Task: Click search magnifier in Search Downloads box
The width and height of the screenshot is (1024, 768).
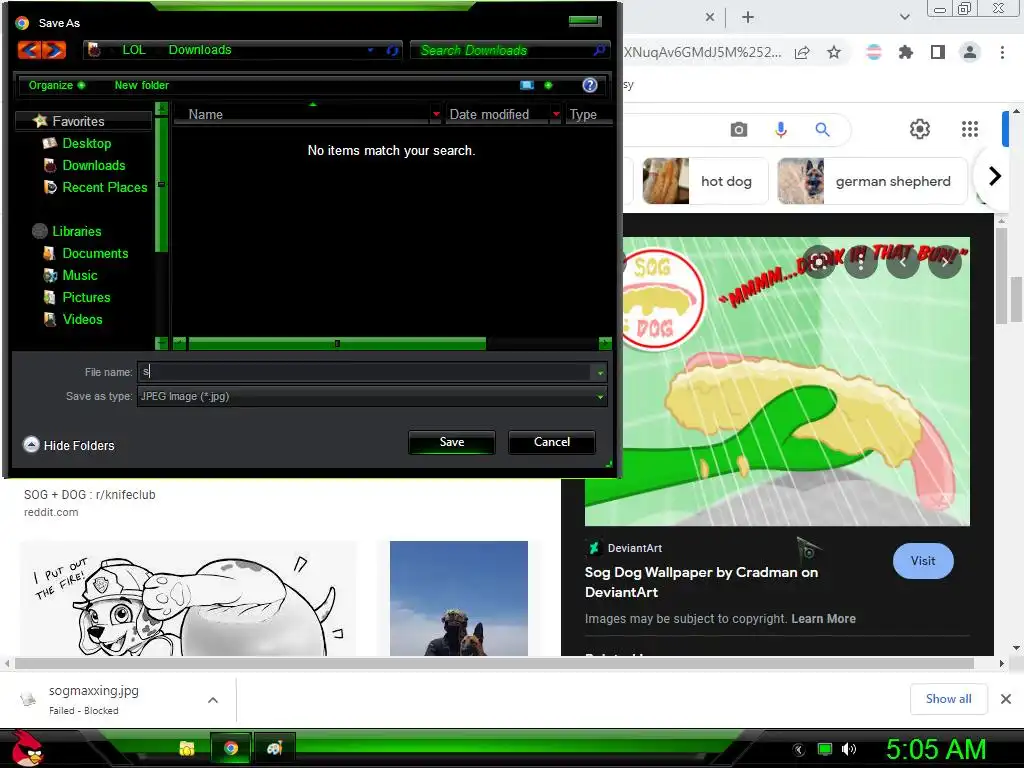Action: (599, 50)
